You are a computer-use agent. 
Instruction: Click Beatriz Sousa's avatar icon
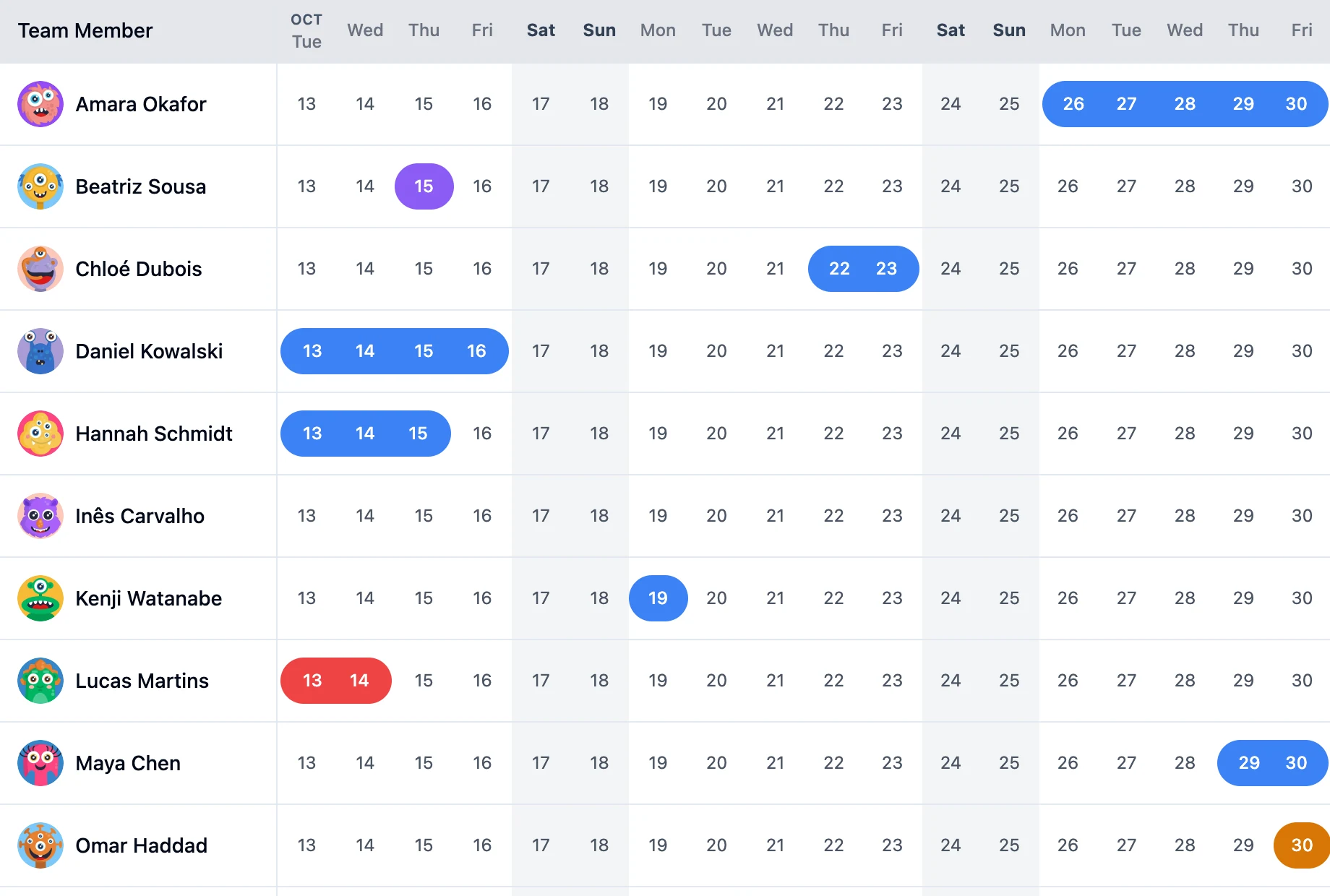(40, 186)
